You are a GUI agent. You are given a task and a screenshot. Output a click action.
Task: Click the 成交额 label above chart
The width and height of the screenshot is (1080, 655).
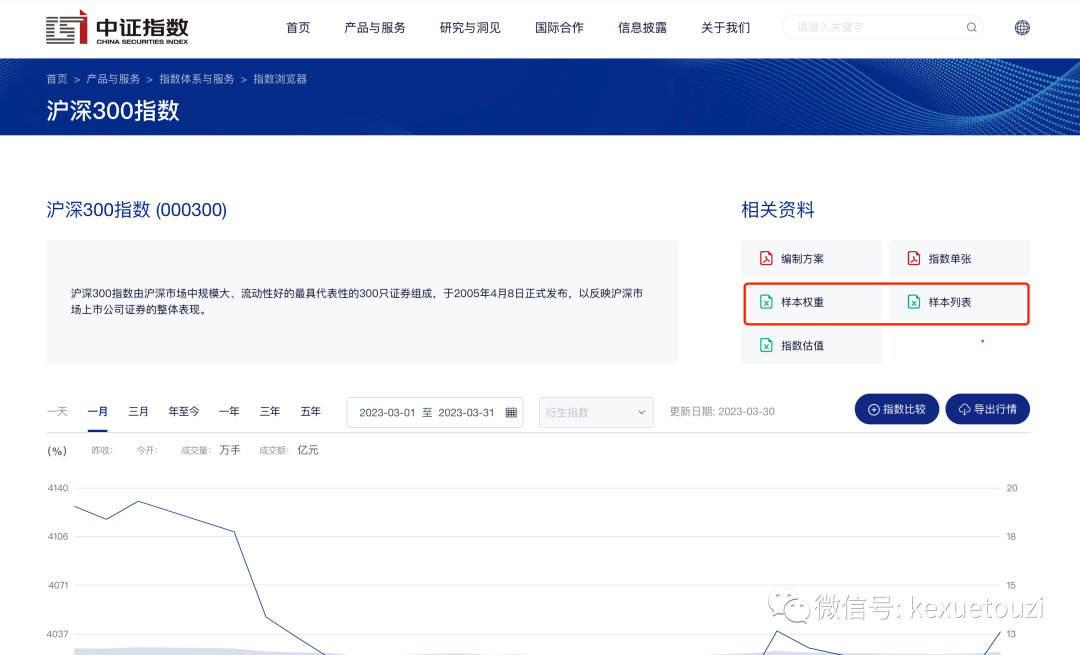274,450
